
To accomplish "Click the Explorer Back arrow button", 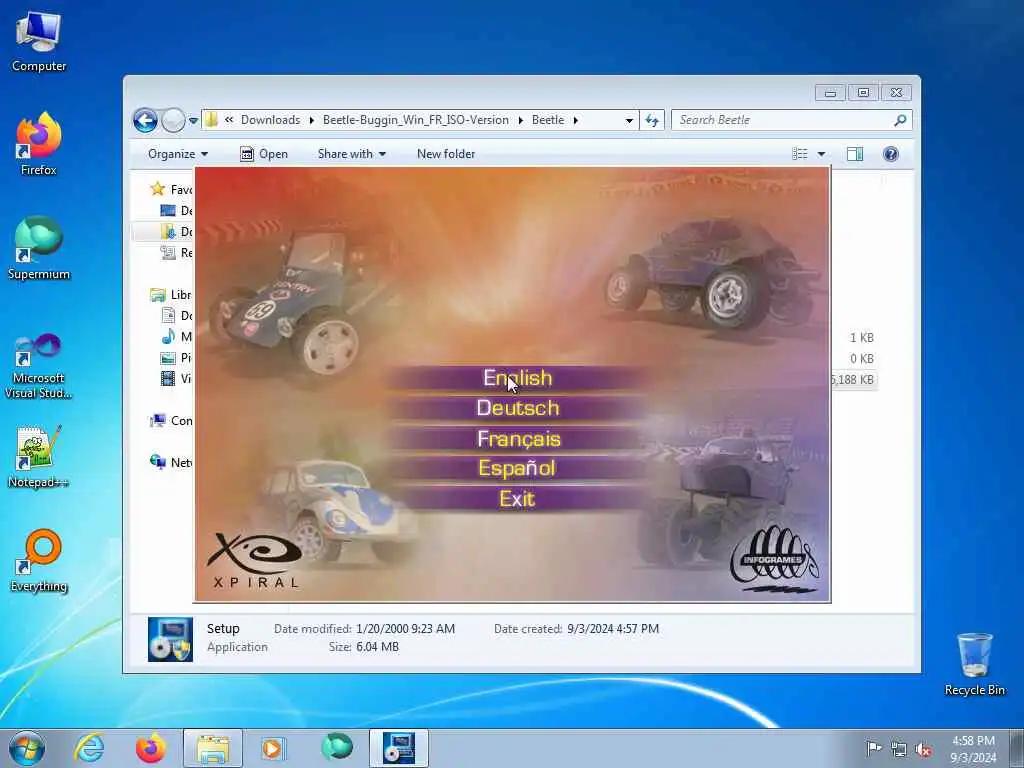I will [x=145, y=120].
